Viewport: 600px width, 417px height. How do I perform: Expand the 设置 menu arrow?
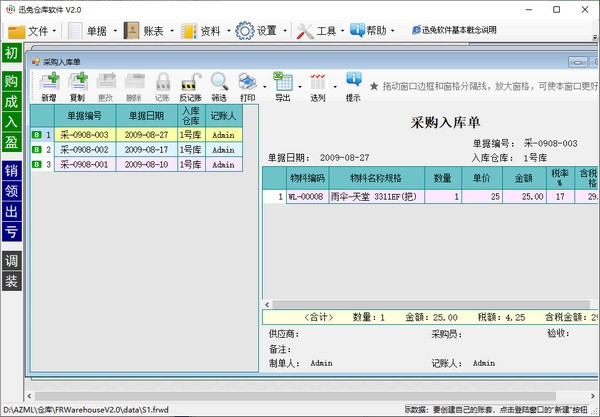click(285, 31)
